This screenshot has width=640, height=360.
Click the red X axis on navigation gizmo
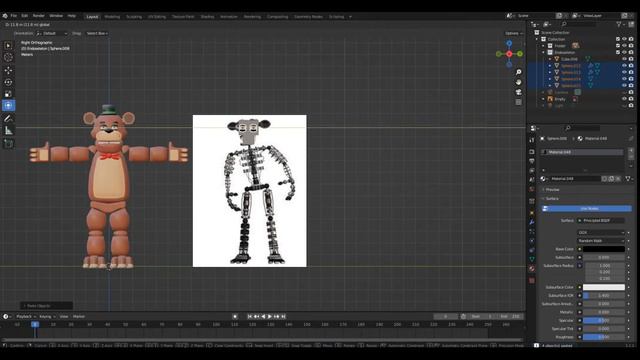(509, 54)
